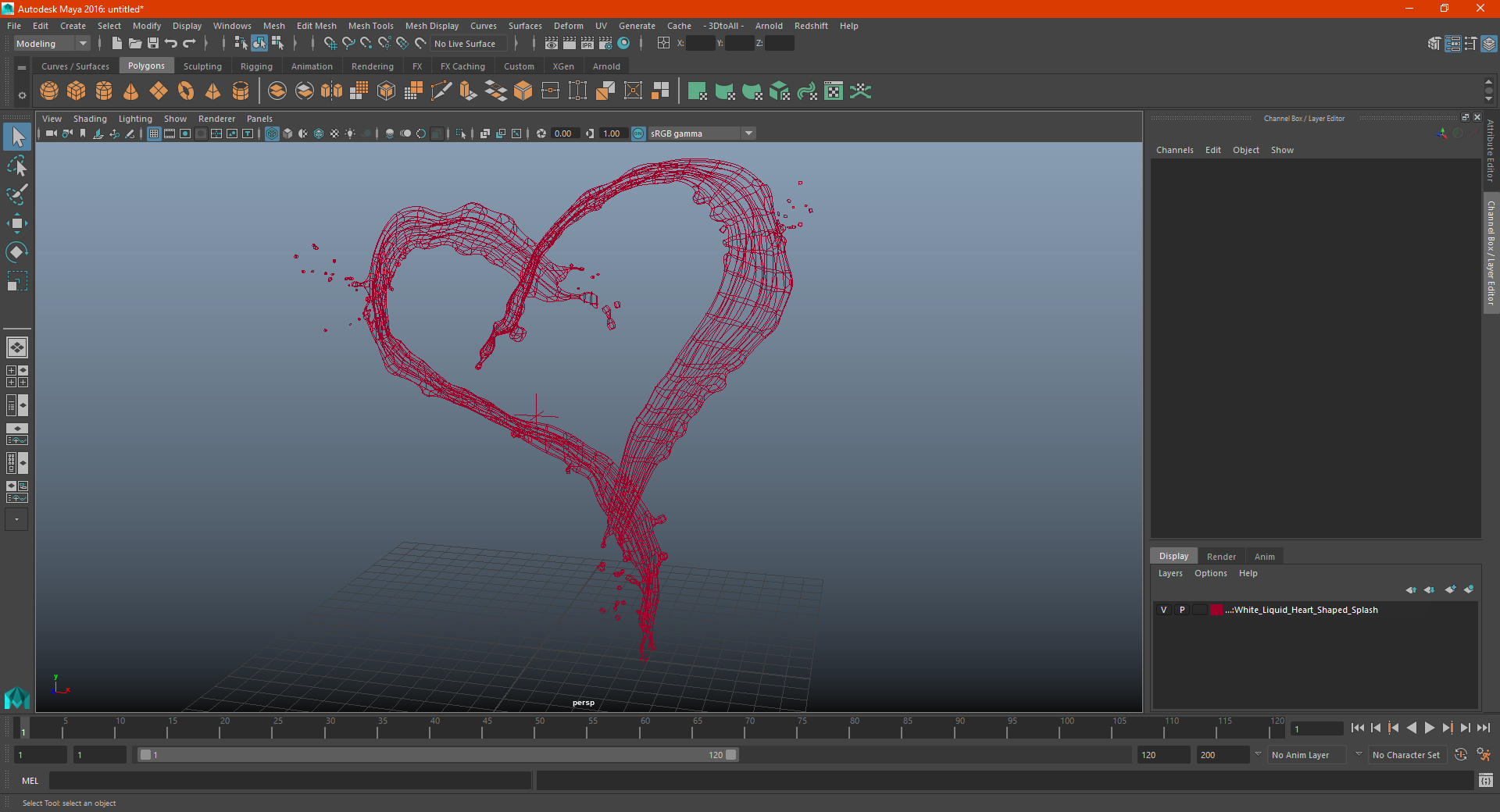Save the scene with floppy icon
The width and height of the screenshot is (1500, 812).
[153, 44]
